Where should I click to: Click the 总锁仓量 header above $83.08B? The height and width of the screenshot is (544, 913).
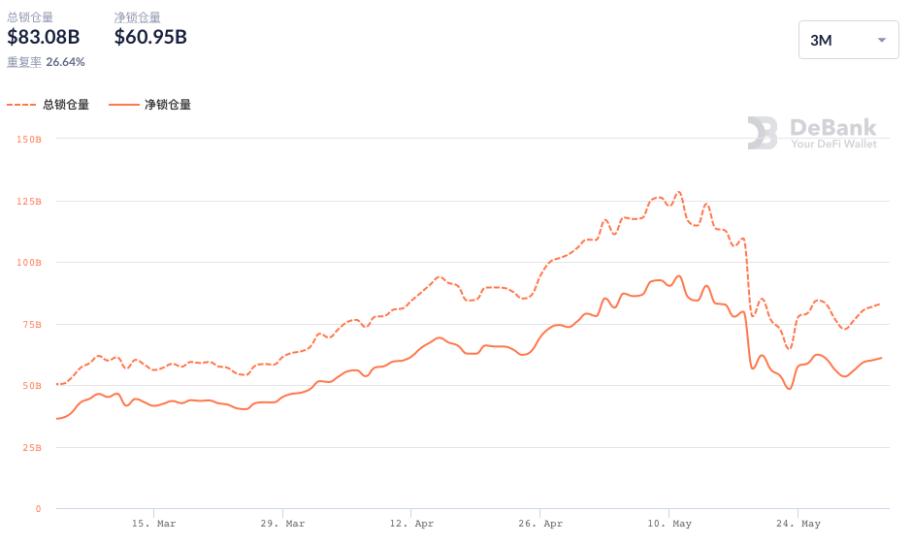coord(29,17)
